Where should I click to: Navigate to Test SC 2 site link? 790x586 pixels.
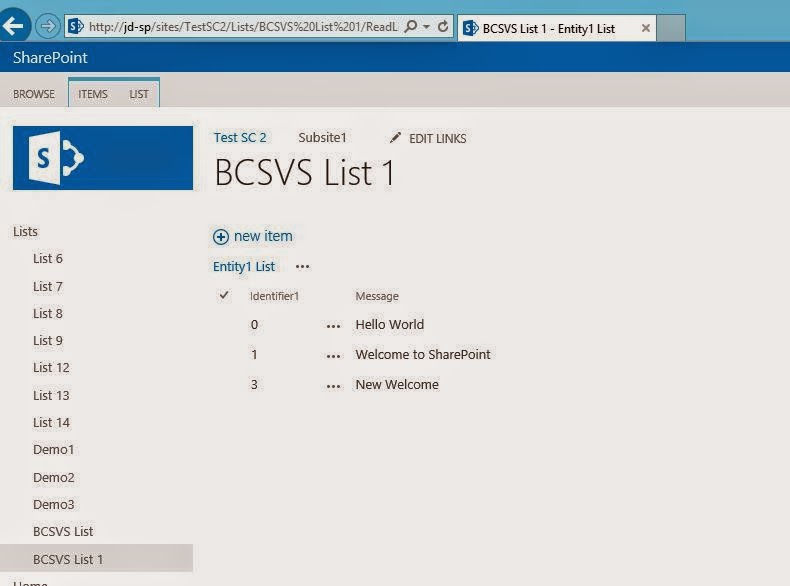tap(240, 138)
